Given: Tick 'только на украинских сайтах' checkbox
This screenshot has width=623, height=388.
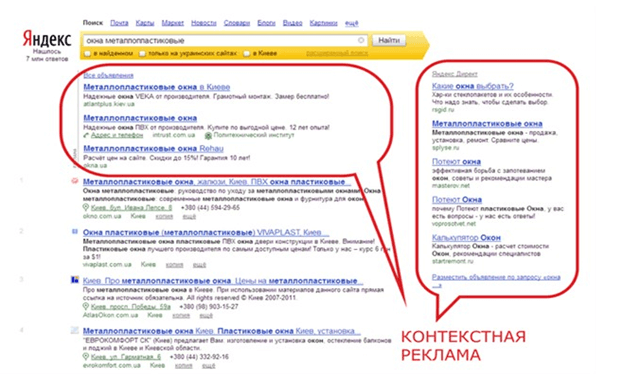Looking at the screenshot, I should [x=142, y=54].
